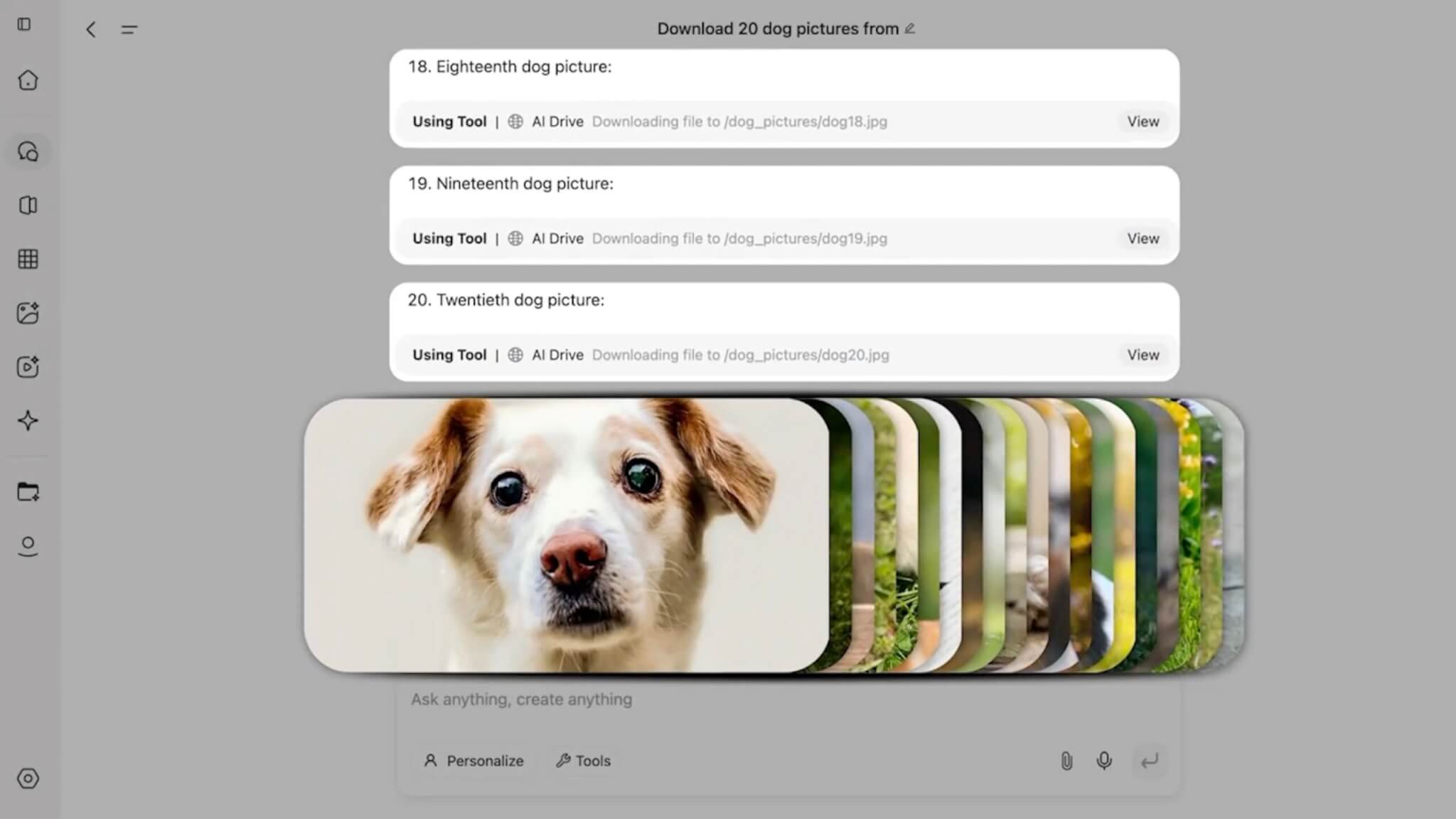Open the AI Drive folder icon in sidebar
This screenshot has height=819, width=1456.
tap(28, 492)
